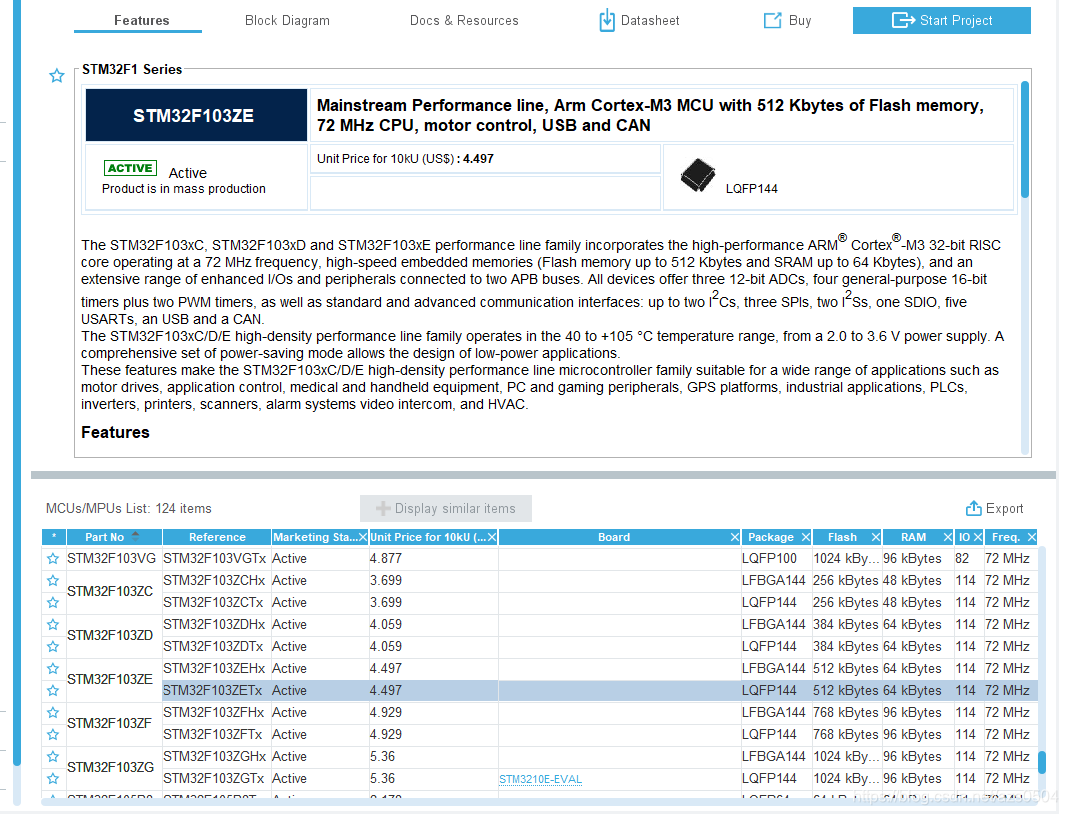Image resolution: width=1068 pixels, height=815 pixels.
Task: Open the Docs & Resources tab
Action: 464,20
